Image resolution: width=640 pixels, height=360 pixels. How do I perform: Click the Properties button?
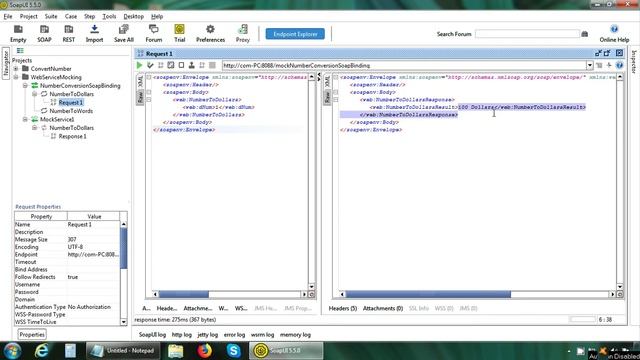32,335
